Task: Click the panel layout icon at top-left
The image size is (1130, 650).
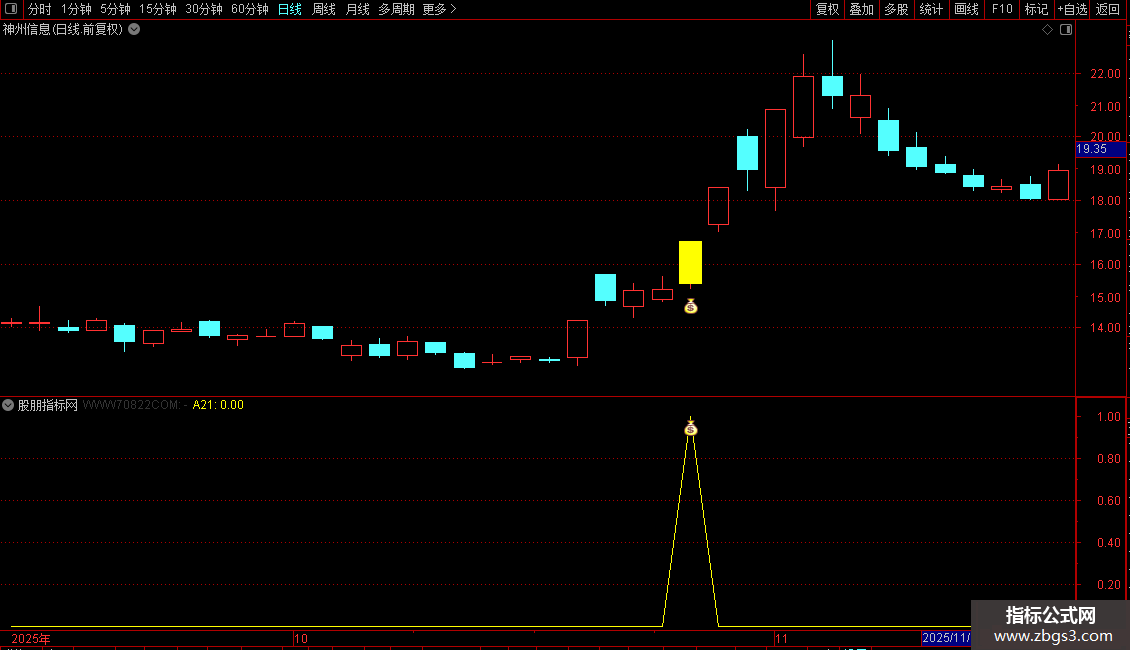Action: (x=11, y=9)
